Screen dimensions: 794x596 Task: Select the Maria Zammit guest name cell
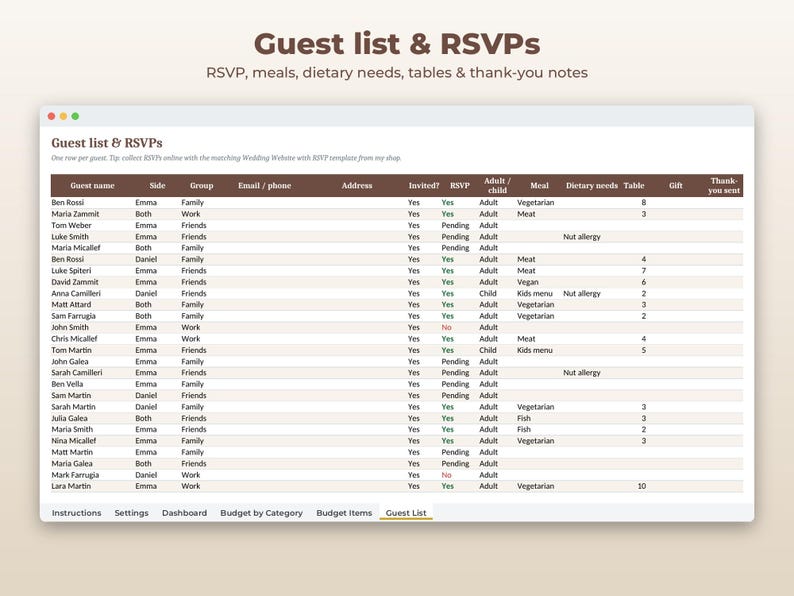(x=75, y=214)
